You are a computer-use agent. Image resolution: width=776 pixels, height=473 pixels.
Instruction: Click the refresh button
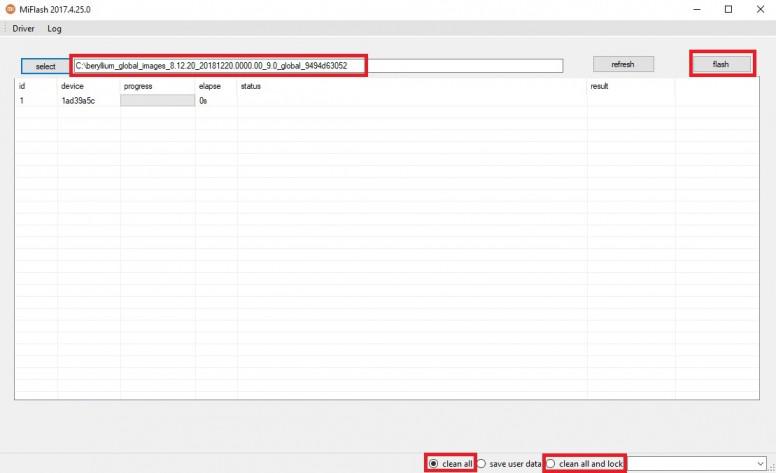(623, 64)
